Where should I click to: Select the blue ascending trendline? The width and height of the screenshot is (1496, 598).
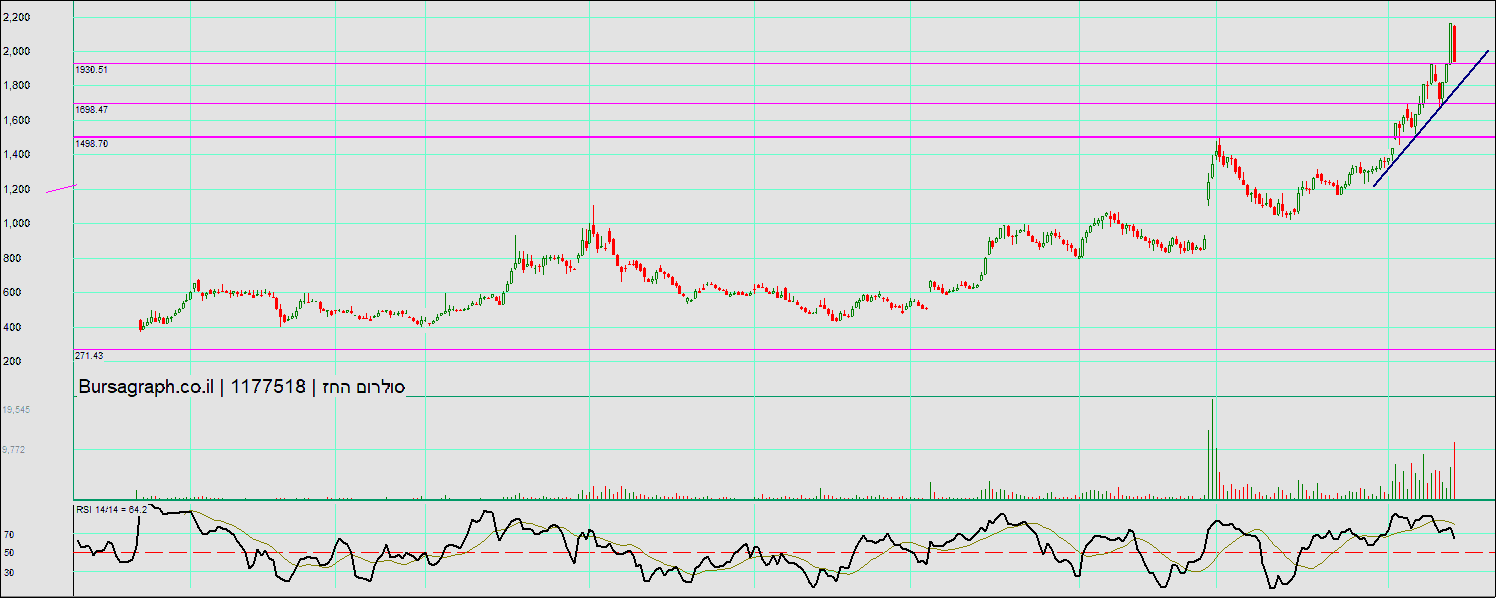(x=1431, y=118)
